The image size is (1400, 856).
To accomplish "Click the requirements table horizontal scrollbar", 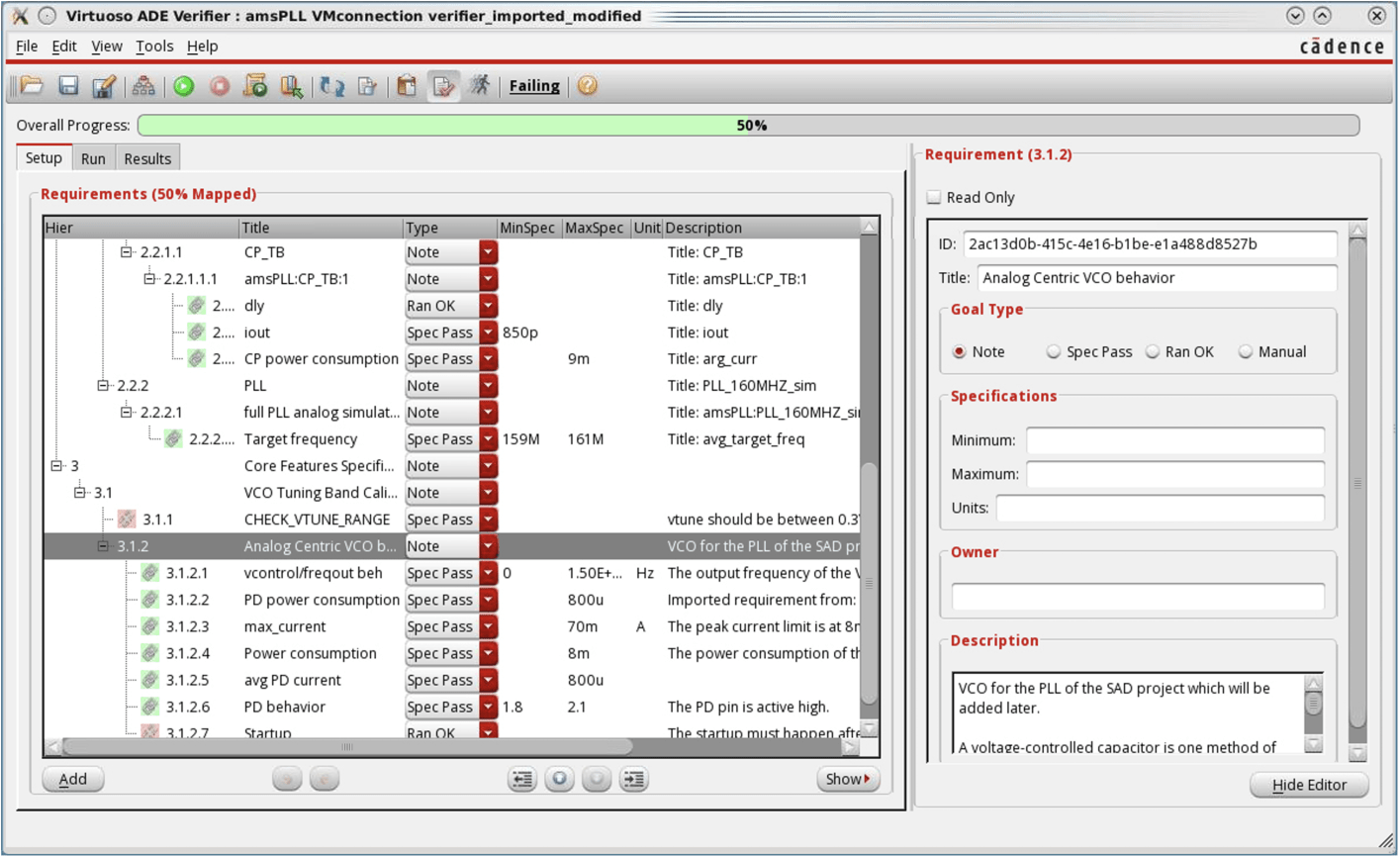I will (x=346, y=747).
